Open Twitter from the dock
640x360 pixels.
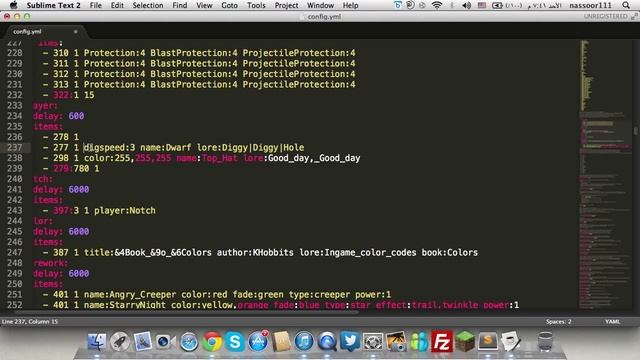point(350,341)
